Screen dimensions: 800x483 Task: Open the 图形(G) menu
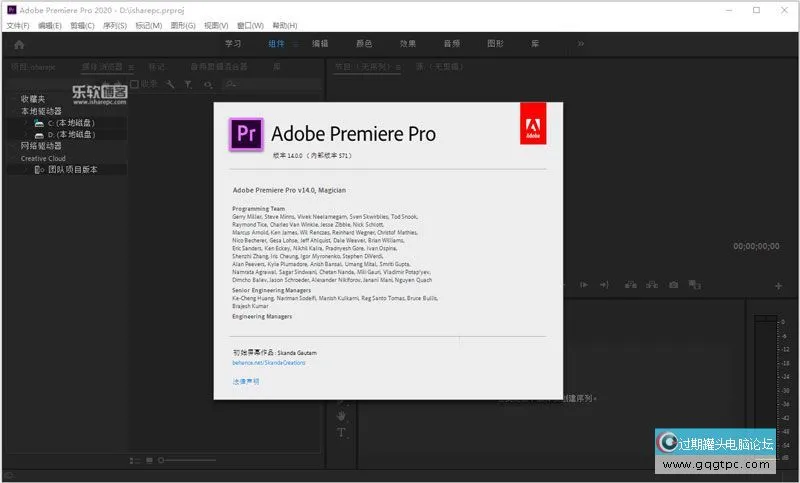(x=183, y=26)
